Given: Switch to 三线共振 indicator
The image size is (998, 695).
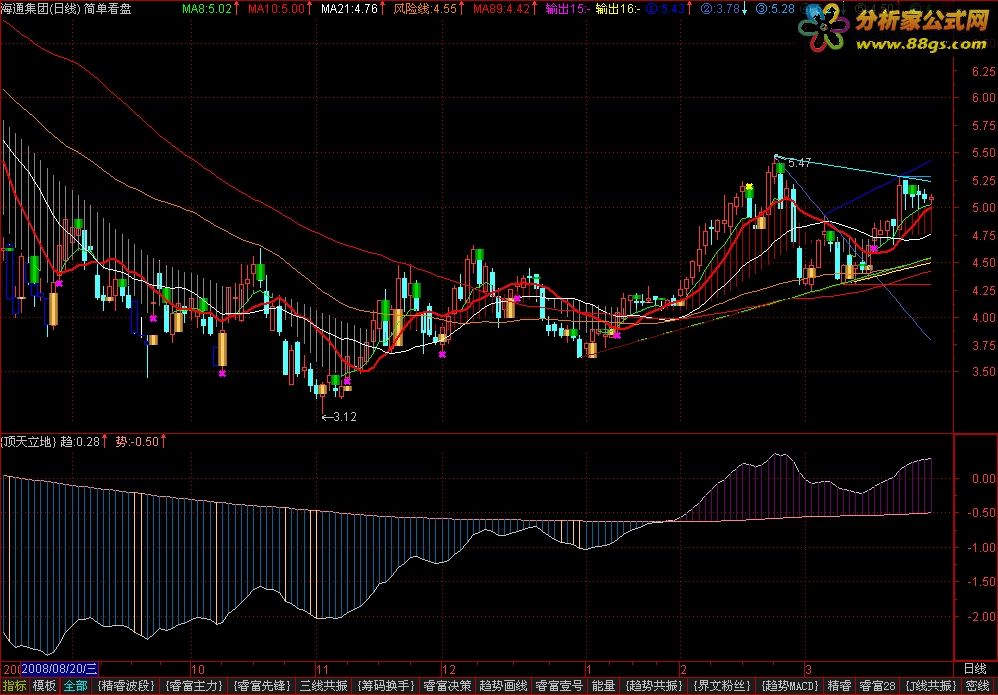Looking at the screenshot, I should [324, 686].
